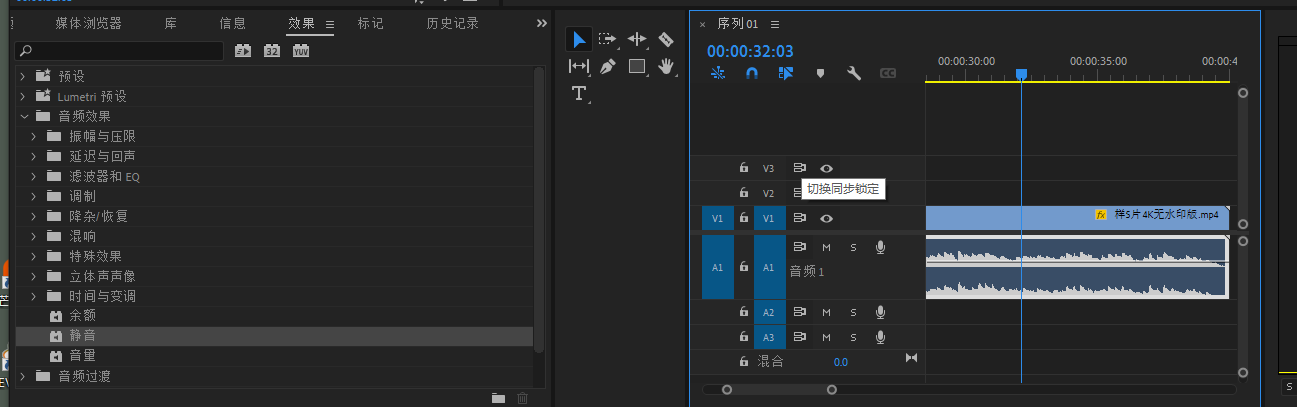Add a marker in the timeline
The image size is (1297, 407).
point(820,73)
